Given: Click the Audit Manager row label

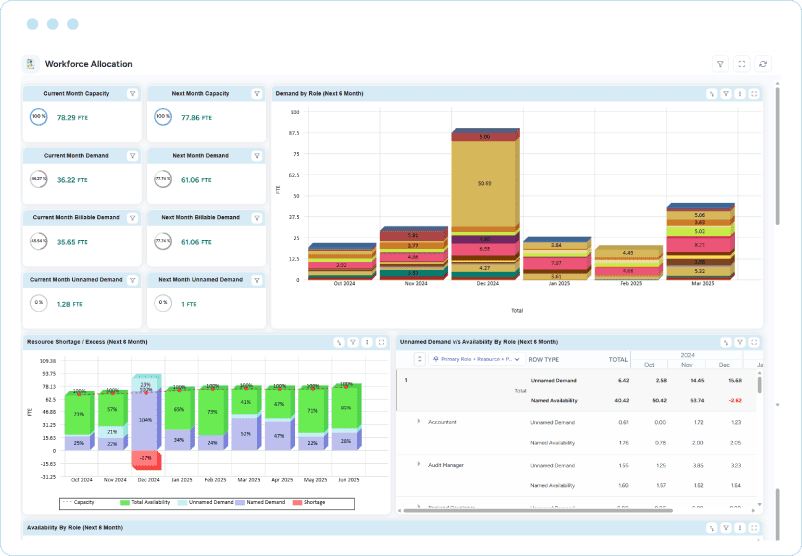Looking at the screenshot, I should tap(445, 465).
